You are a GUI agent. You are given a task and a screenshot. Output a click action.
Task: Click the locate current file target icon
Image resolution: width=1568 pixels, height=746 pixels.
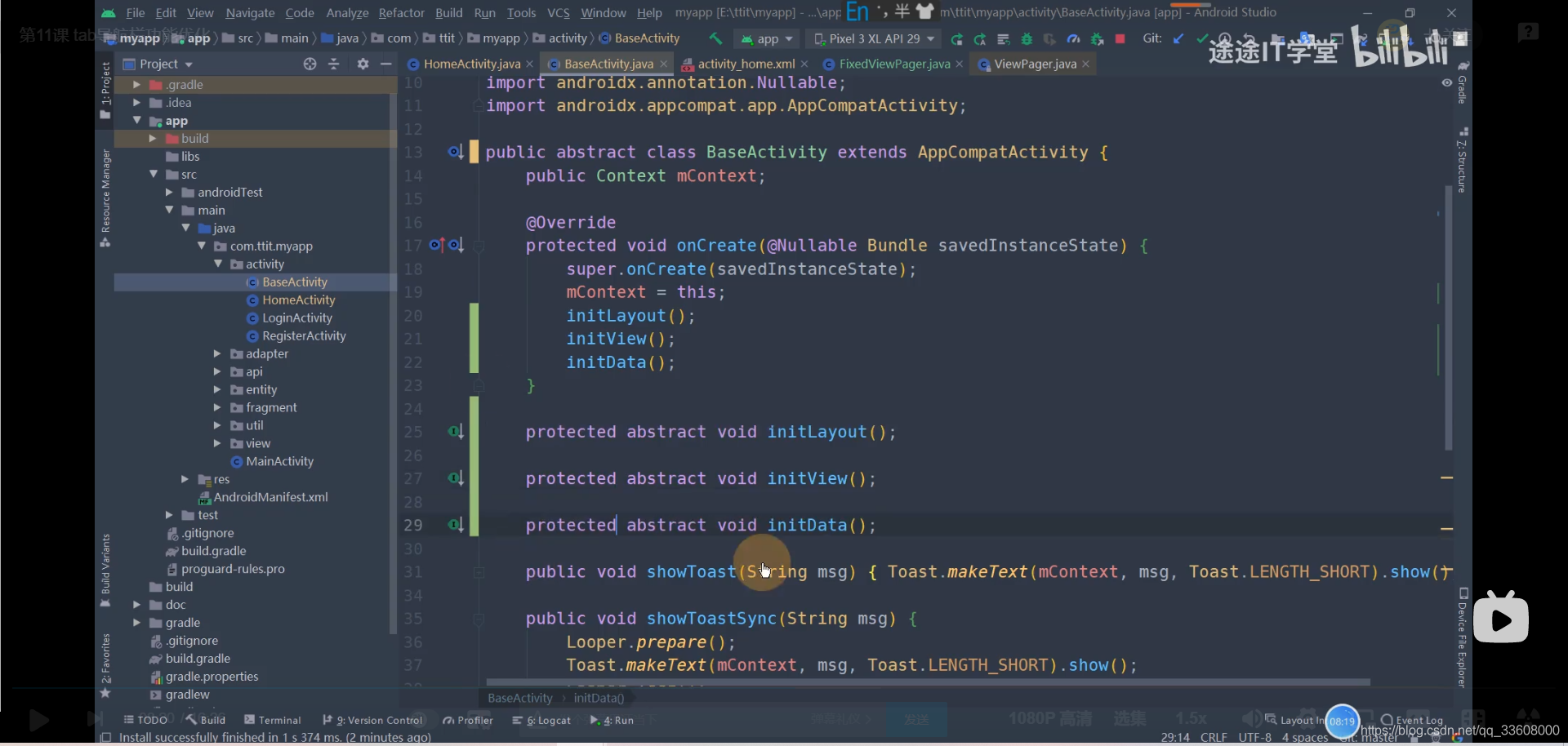tap(310, 64)
